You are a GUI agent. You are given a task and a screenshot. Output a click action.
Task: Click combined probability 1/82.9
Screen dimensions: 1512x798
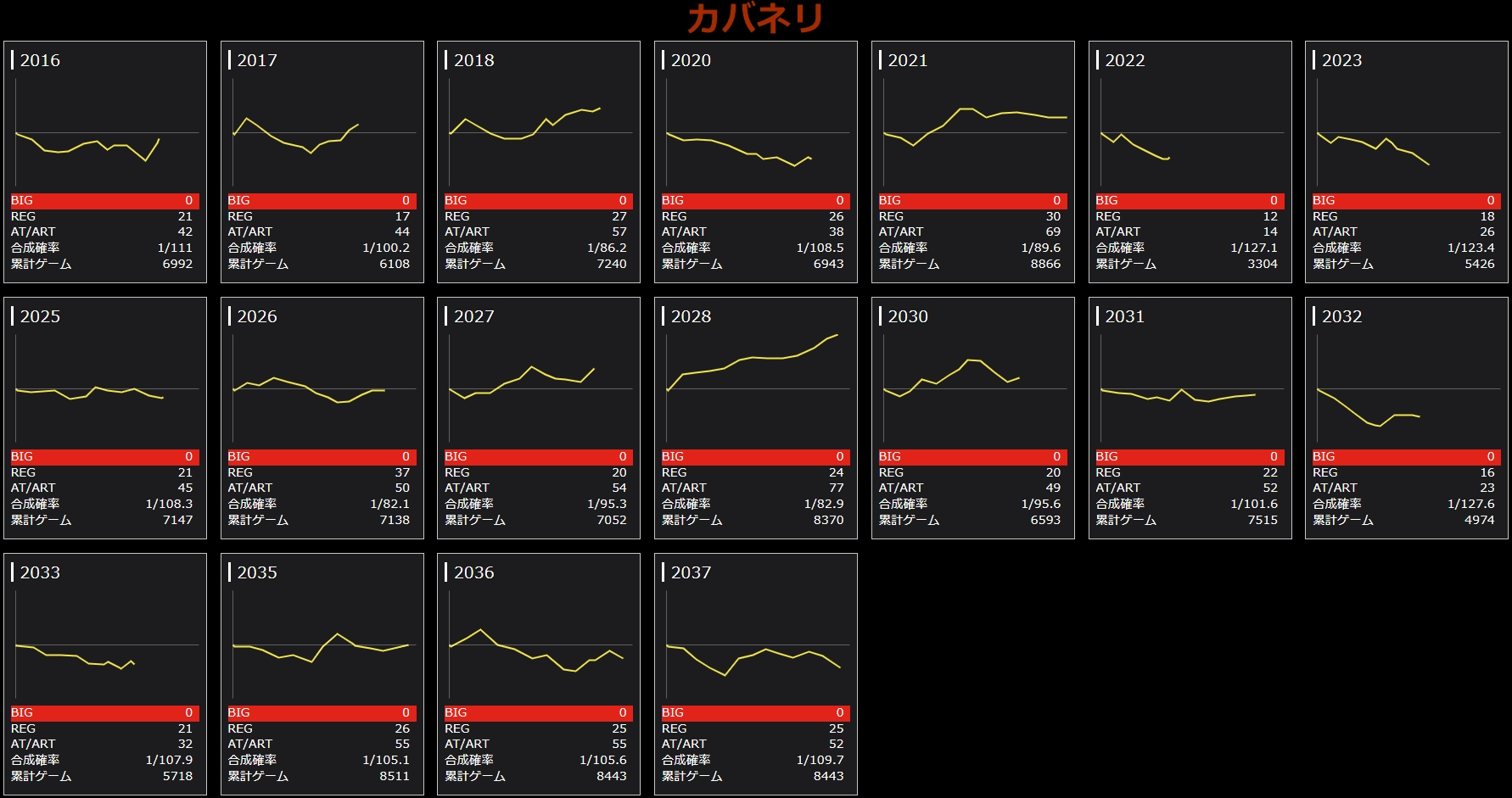point(824,504)
